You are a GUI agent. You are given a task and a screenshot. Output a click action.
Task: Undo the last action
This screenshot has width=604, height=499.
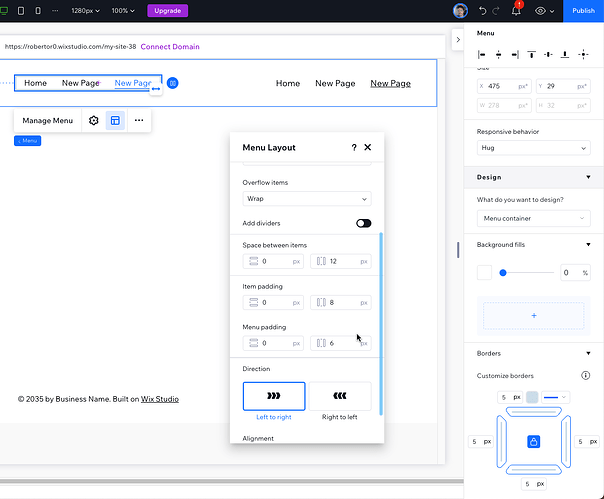(x=482, y=10)
